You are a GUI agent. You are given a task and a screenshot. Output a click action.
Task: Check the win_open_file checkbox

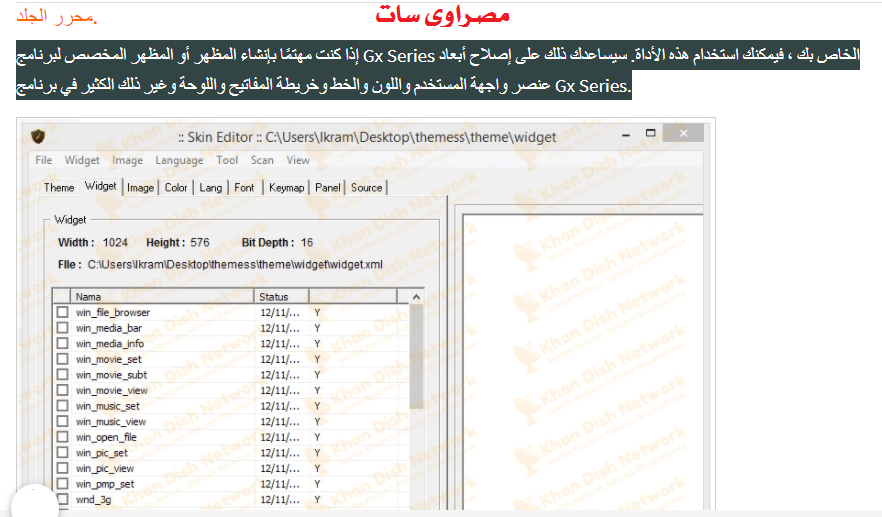click(62, 437)
